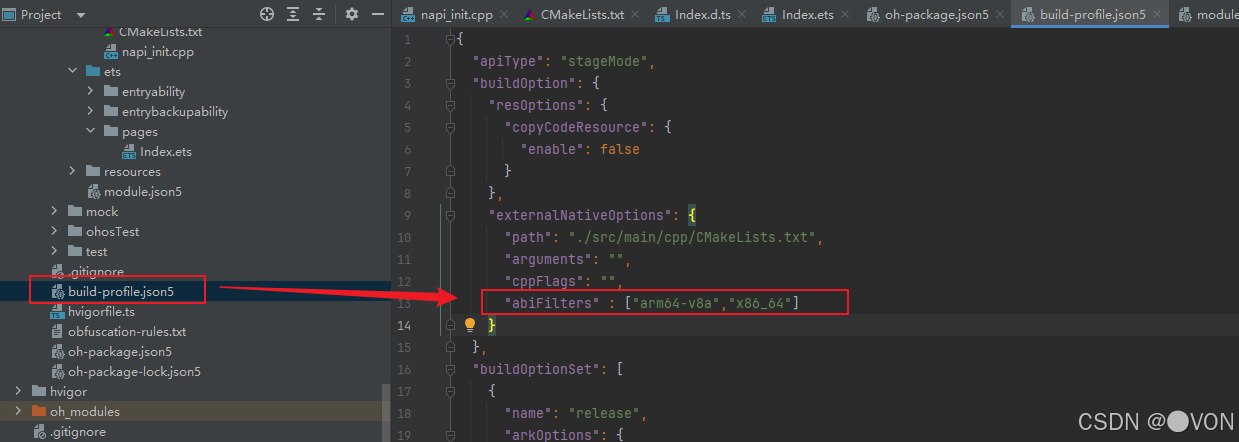
Task: Expand the entryability folder
Action: (x=90, y=91)
